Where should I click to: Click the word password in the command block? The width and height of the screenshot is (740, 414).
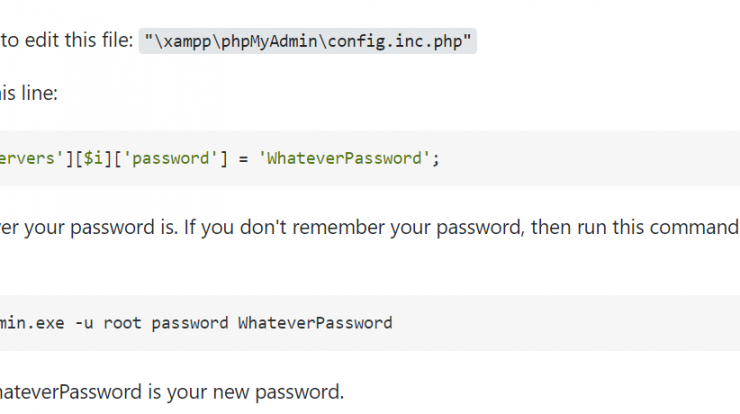click(190, 324)
